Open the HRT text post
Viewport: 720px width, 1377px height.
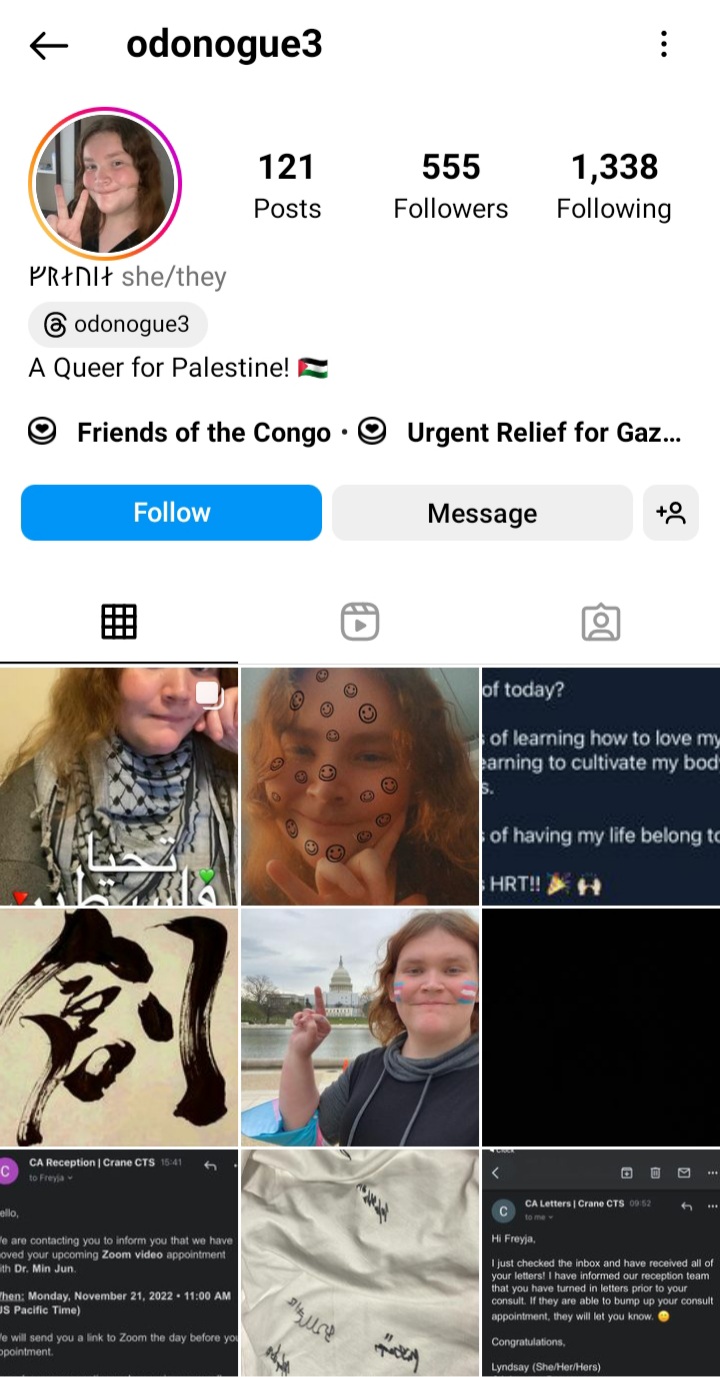(x=601, y=786)
